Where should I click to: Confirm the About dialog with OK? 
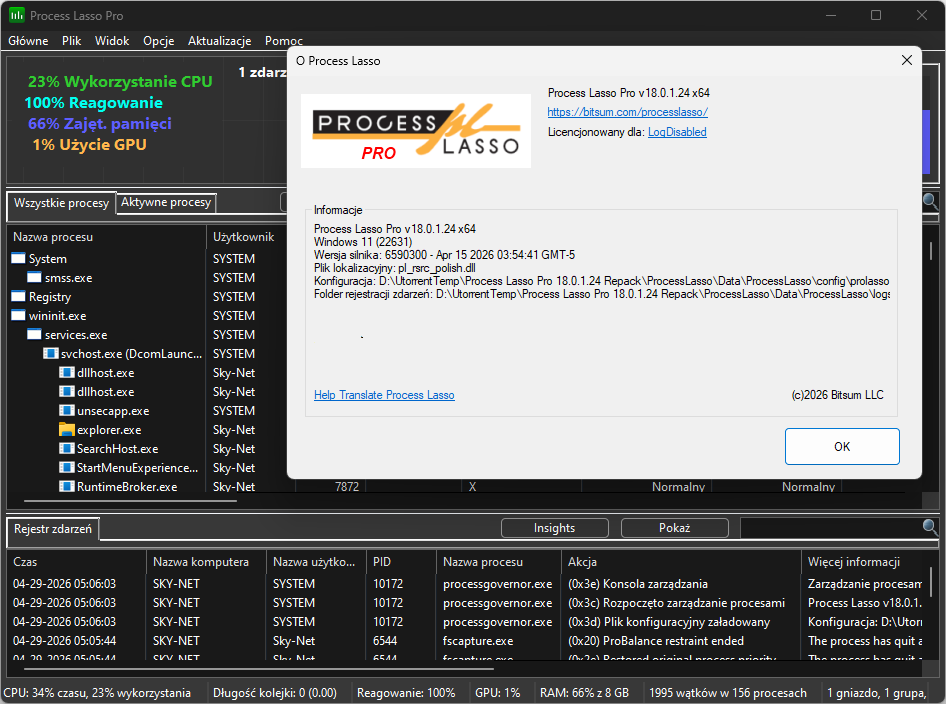coord(842,446)
